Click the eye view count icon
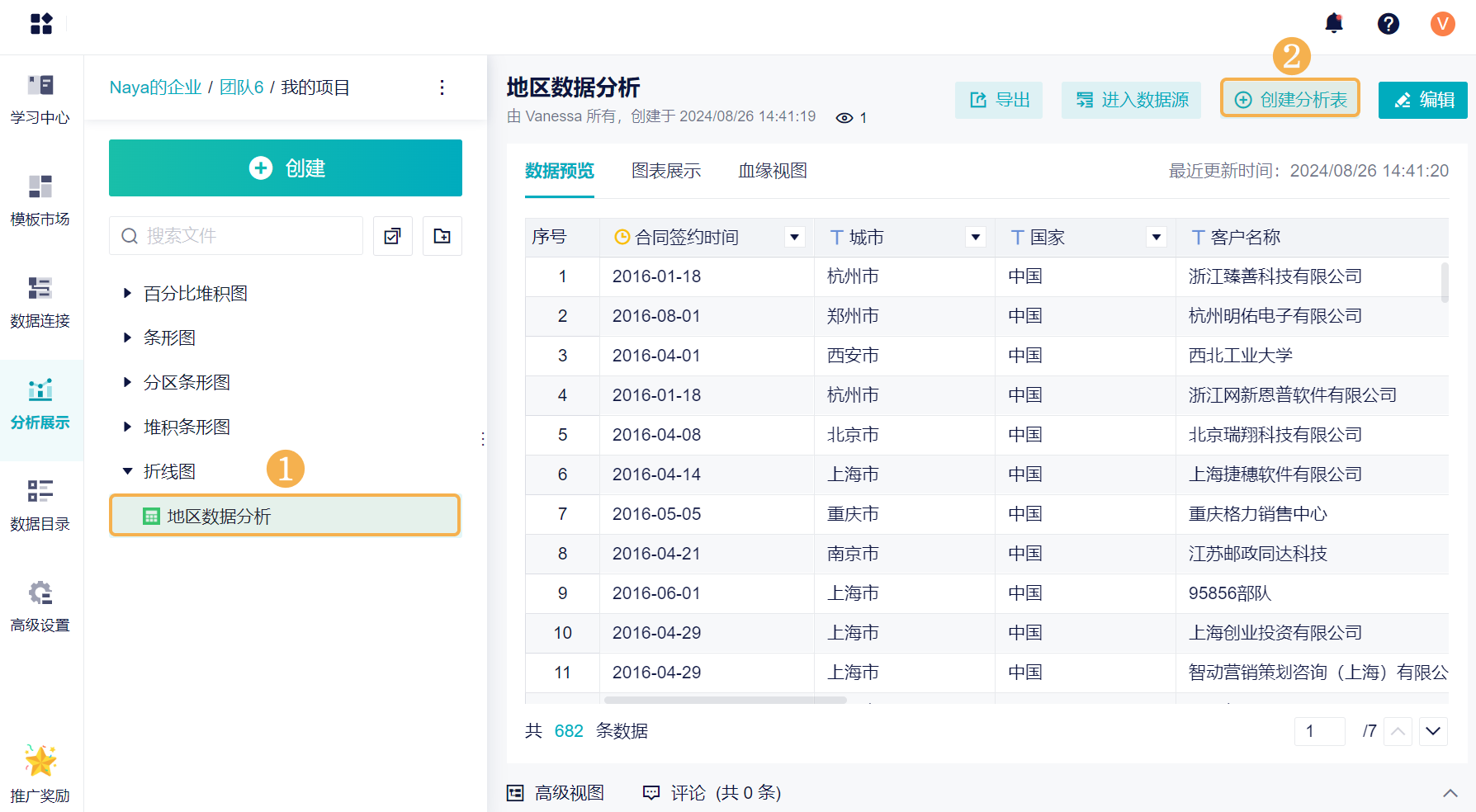This screenshot has width=1476, height=812. [844, 118]
